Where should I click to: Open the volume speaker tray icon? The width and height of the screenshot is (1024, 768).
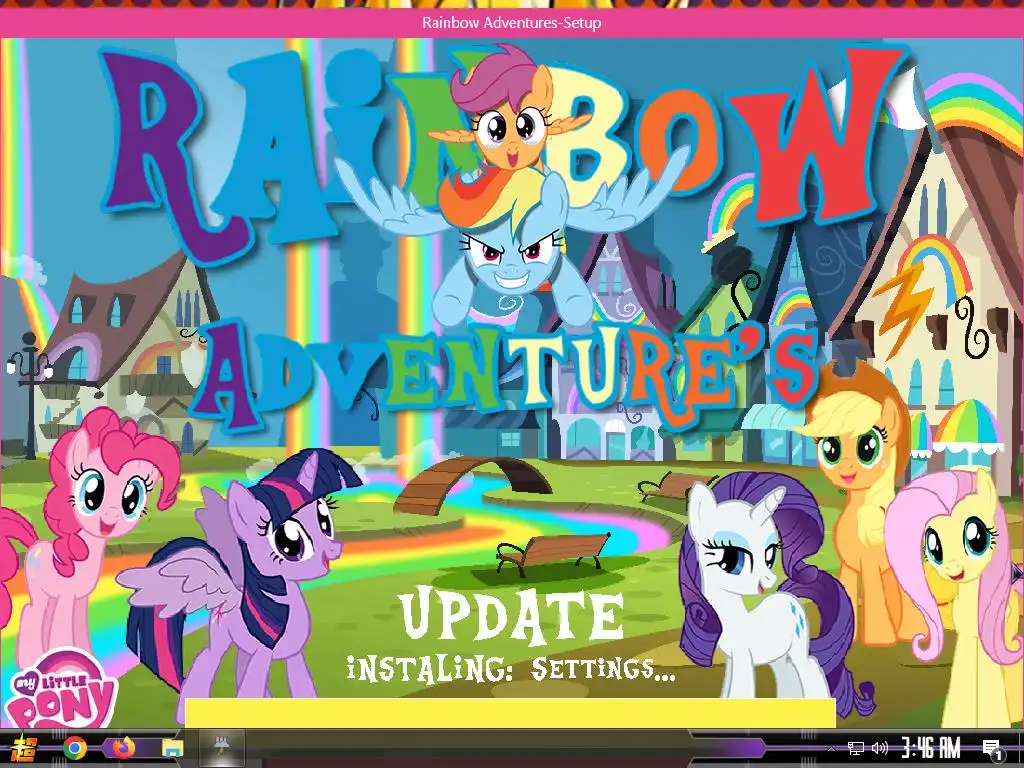click(x=880, y=748)
